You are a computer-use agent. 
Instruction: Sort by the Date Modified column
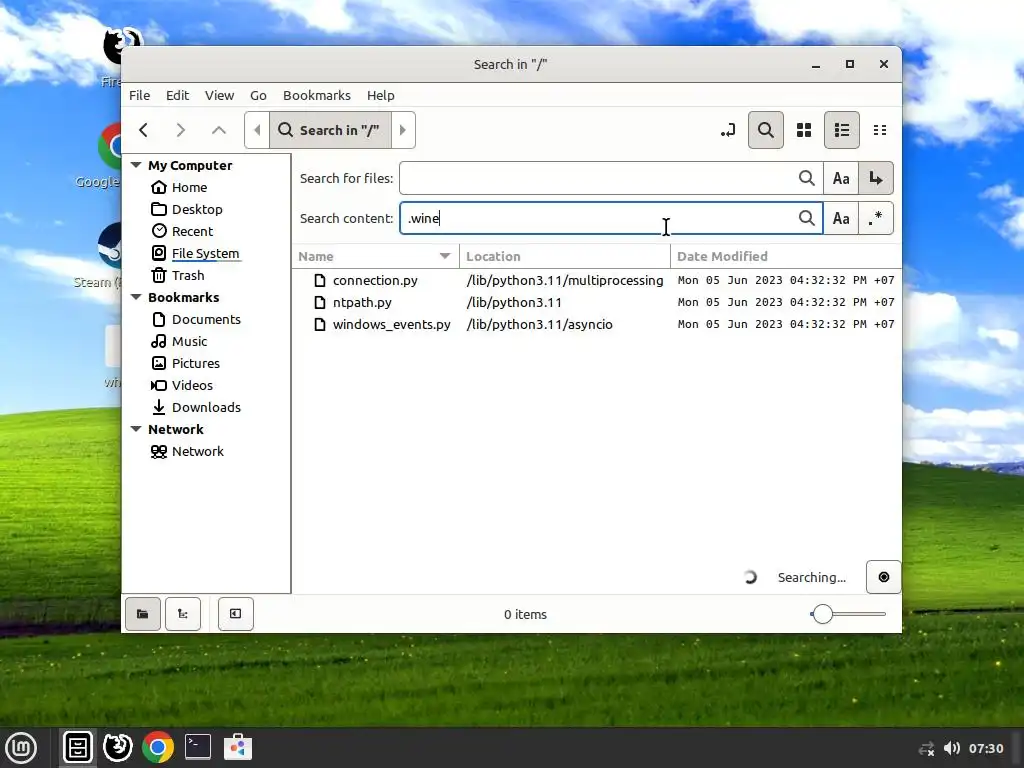tap(786, 256)
